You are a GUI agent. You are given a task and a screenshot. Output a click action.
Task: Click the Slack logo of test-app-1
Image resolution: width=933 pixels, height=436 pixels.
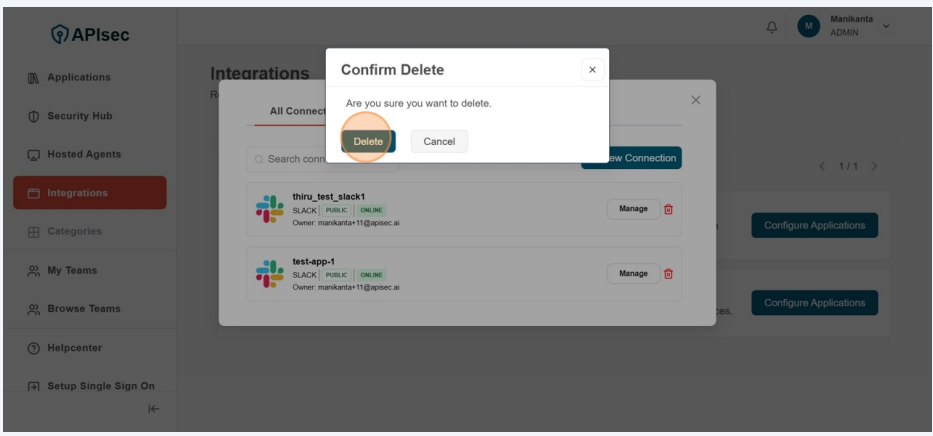click(270, 274)
